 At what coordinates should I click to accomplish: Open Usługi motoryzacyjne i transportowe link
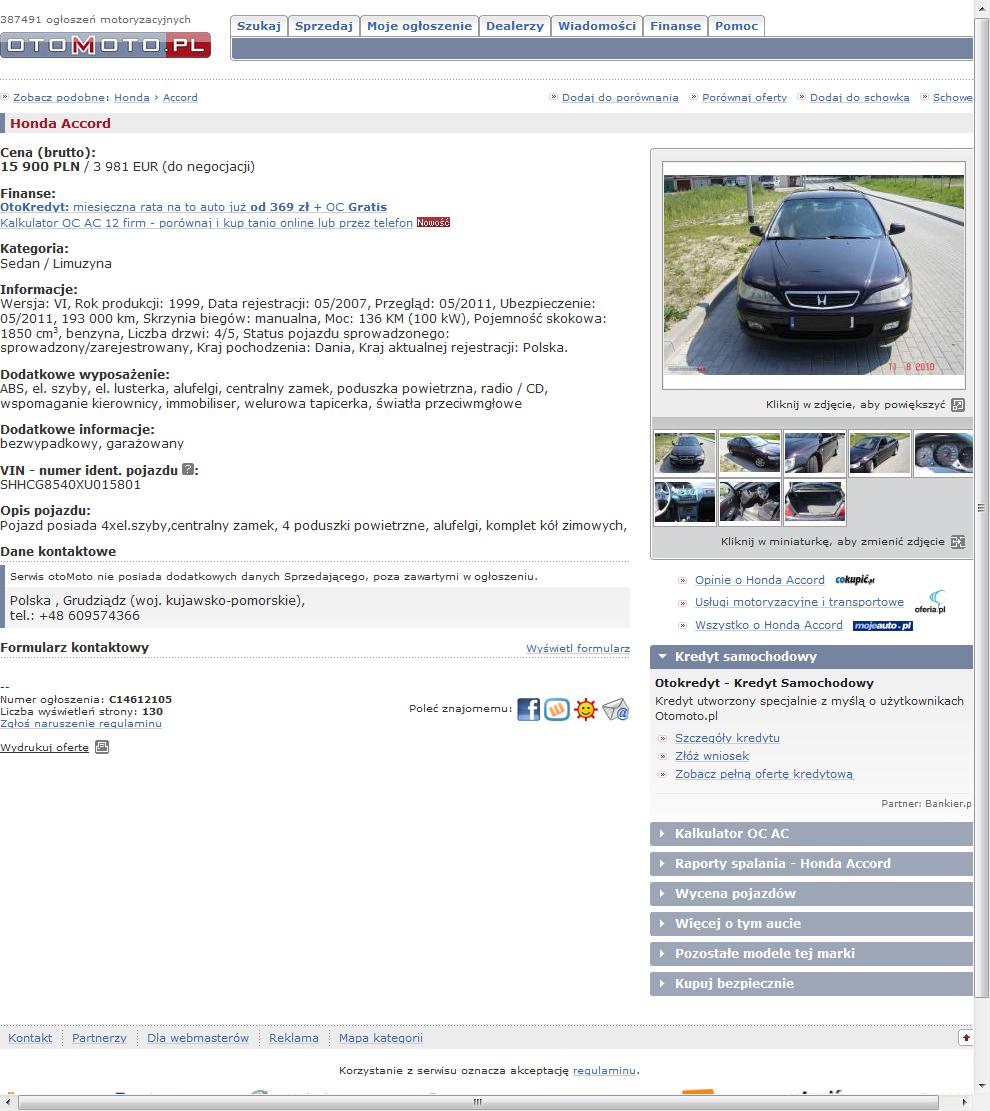click(799, 602)
